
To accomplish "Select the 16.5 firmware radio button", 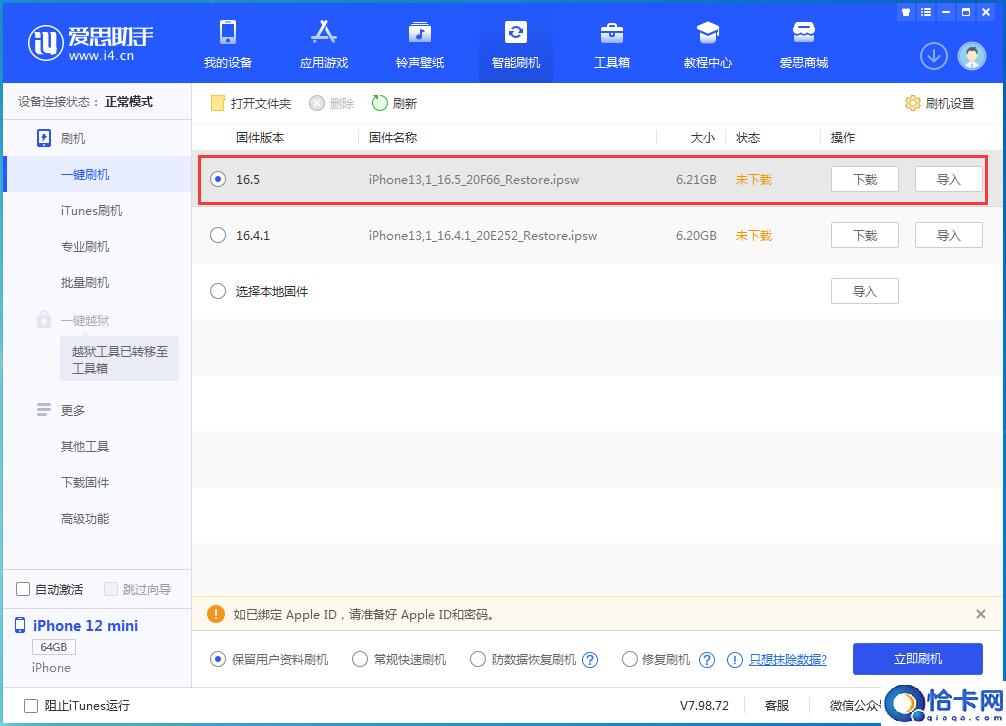I will pyautogui.click(x=218, y=179).
